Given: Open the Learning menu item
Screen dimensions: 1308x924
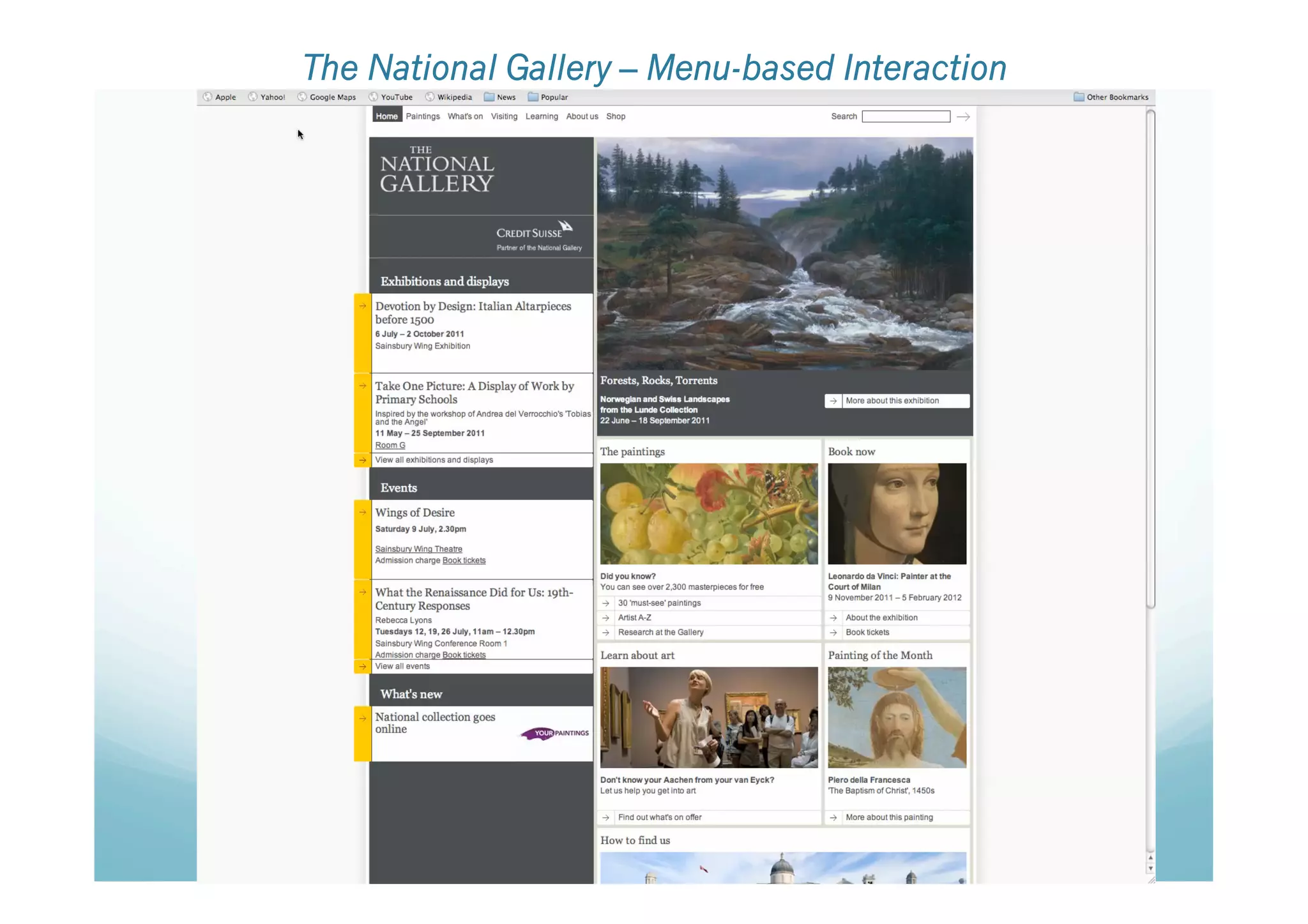Looking at the screenshot, I should pyautogui.click(x=542, y=116).
